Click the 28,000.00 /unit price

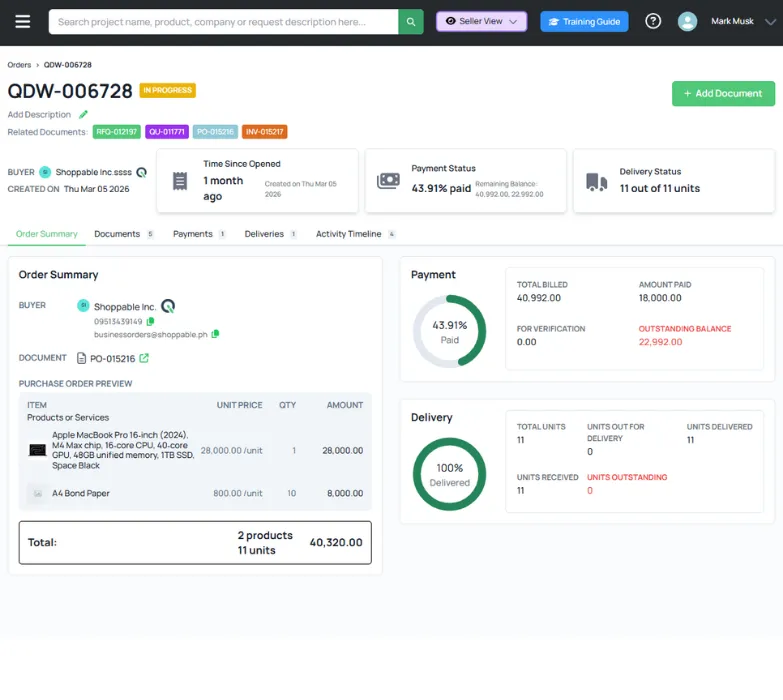tap(231, 450)
